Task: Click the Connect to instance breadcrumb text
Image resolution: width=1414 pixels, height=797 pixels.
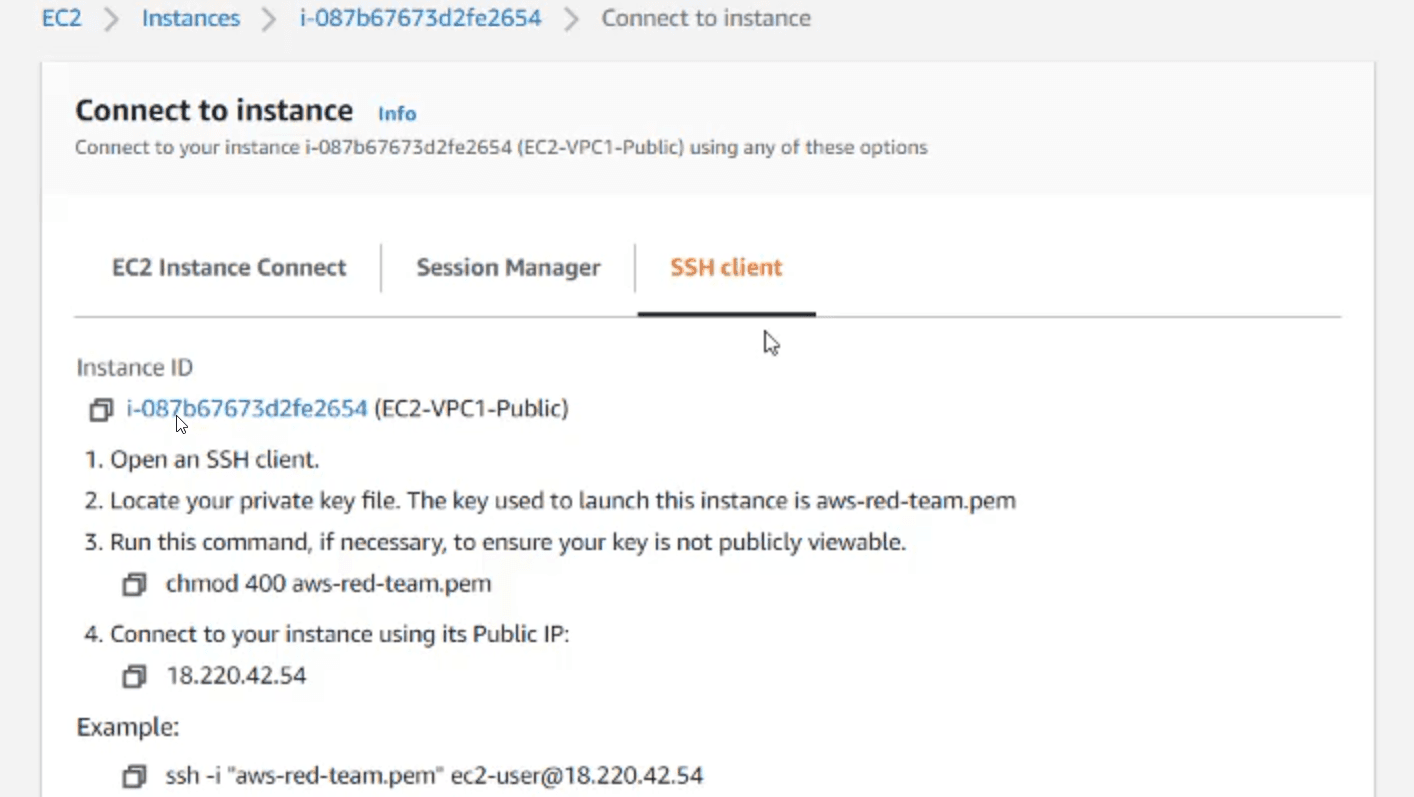Action: click(705, 18)
